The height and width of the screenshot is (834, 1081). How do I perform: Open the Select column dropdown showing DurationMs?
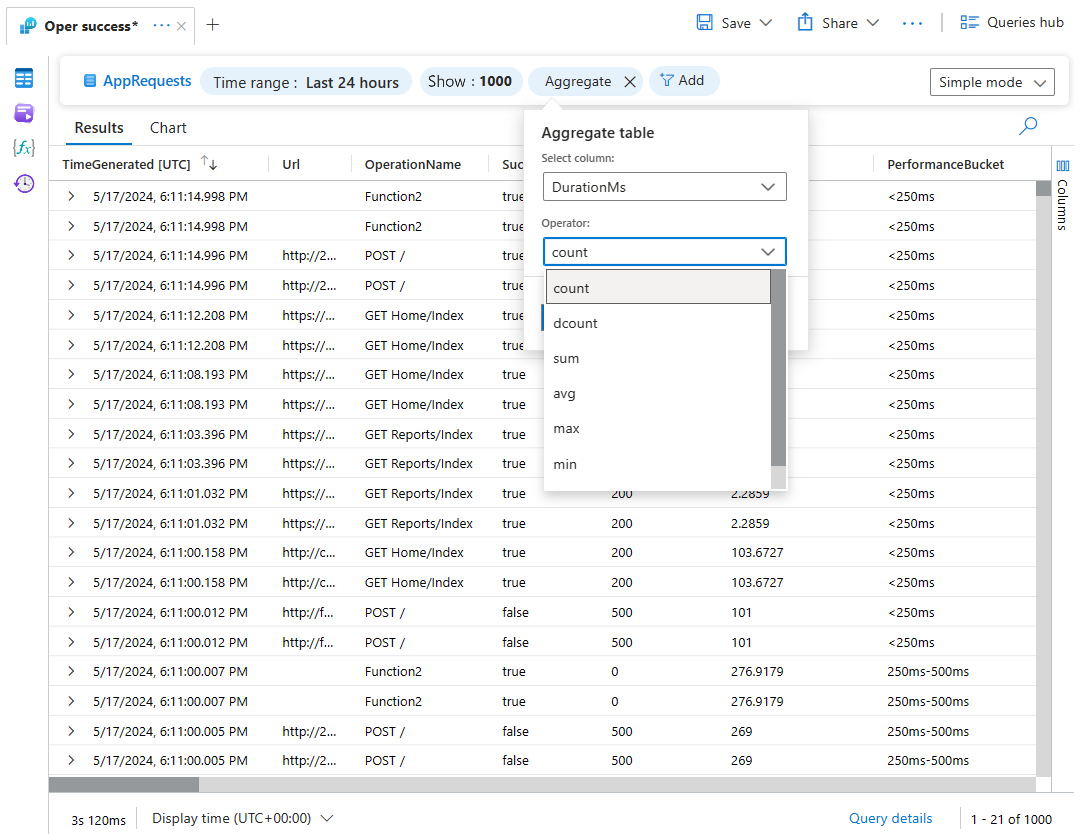pyautogui.click(x=664, y=186)
